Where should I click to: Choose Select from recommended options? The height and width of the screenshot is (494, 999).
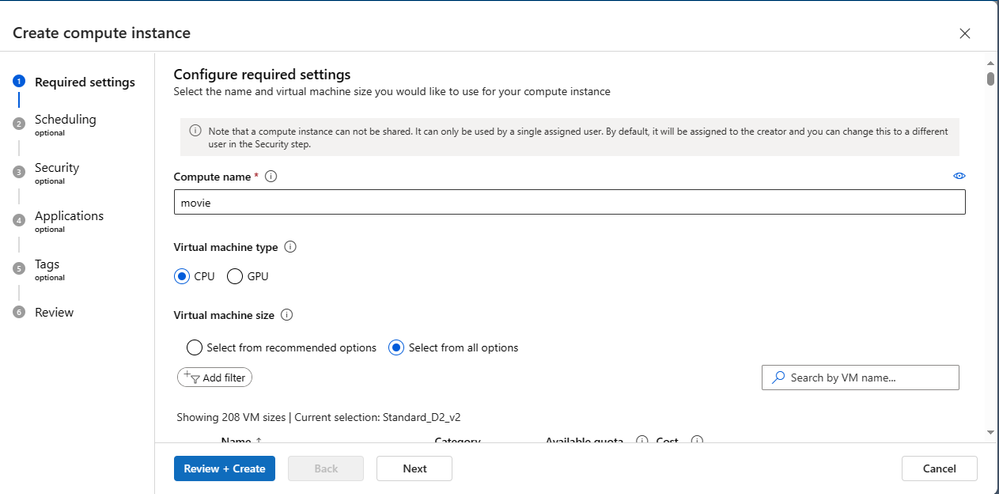click(x=195, y=348)
